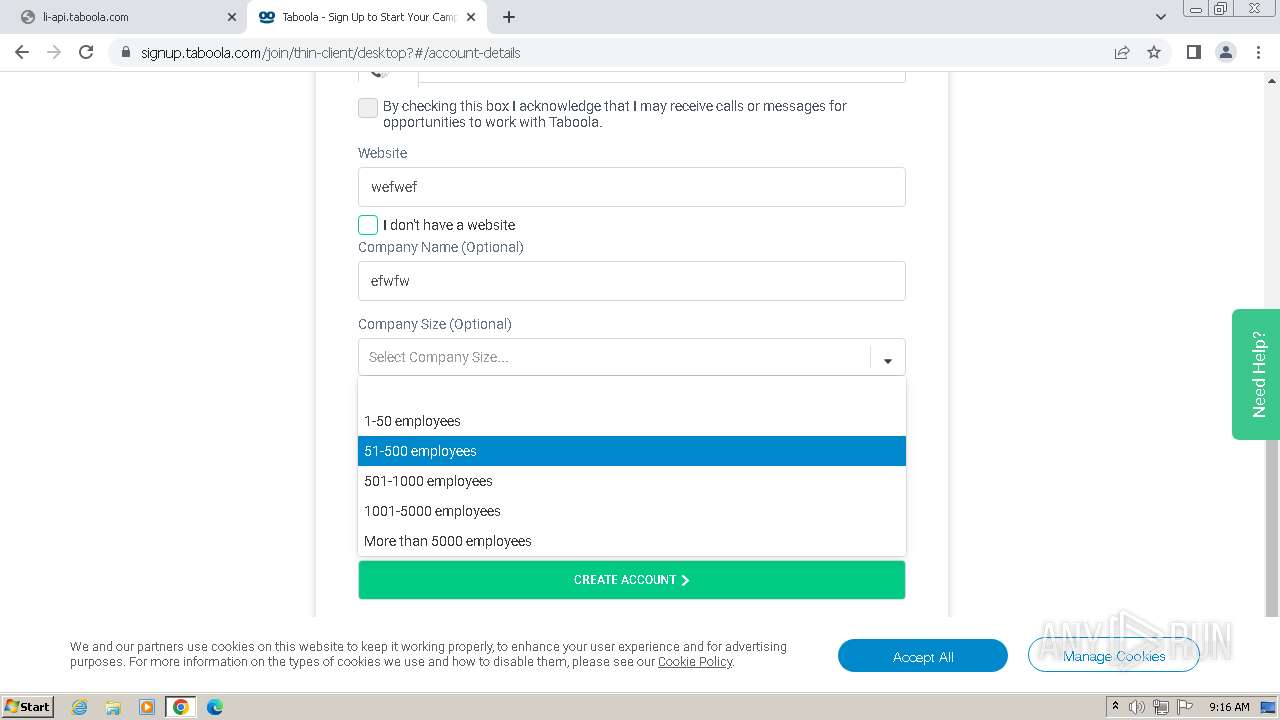Open Chrome three-dot menu
1280x720 pixels.
1259,52
